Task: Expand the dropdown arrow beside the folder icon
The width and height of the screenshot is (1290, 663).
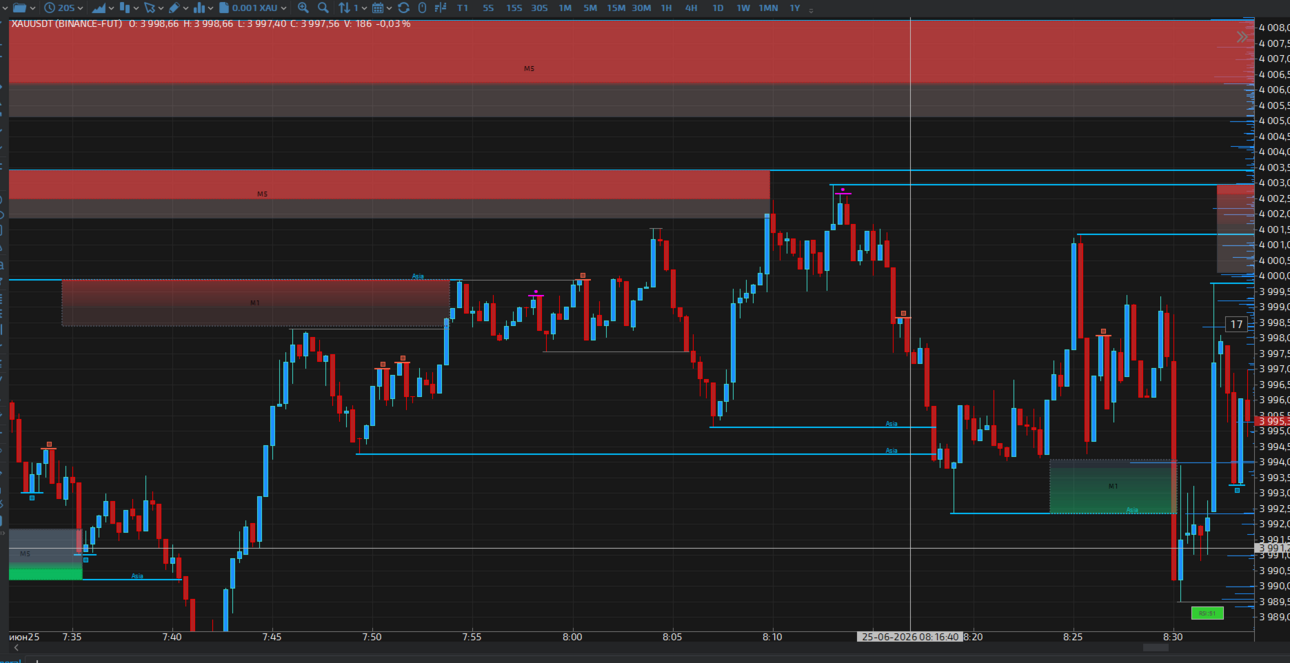Action: 33,8
